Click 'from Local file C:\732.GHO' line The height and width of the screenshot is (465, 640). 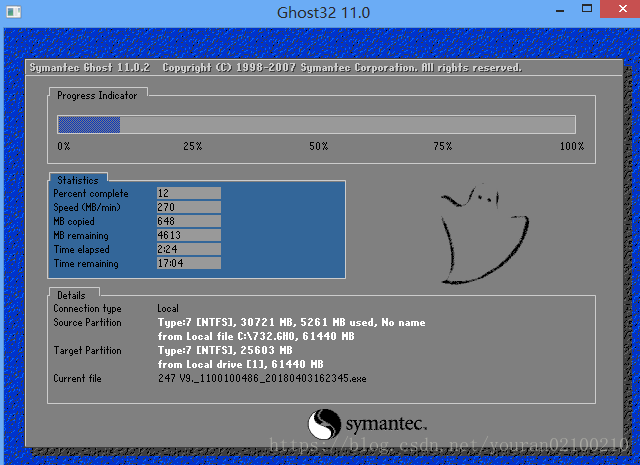tap(256, 336)
